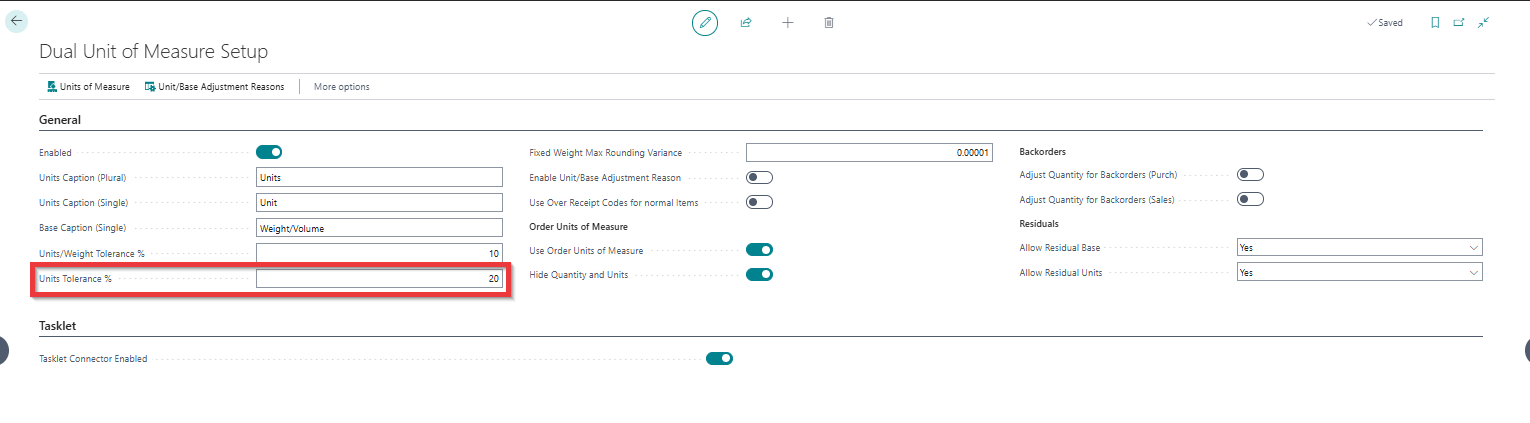Toggle Adjust Quantity for Backorders (Sales)
Viewport: 1530px width, 423px height.
point(1250,199)
